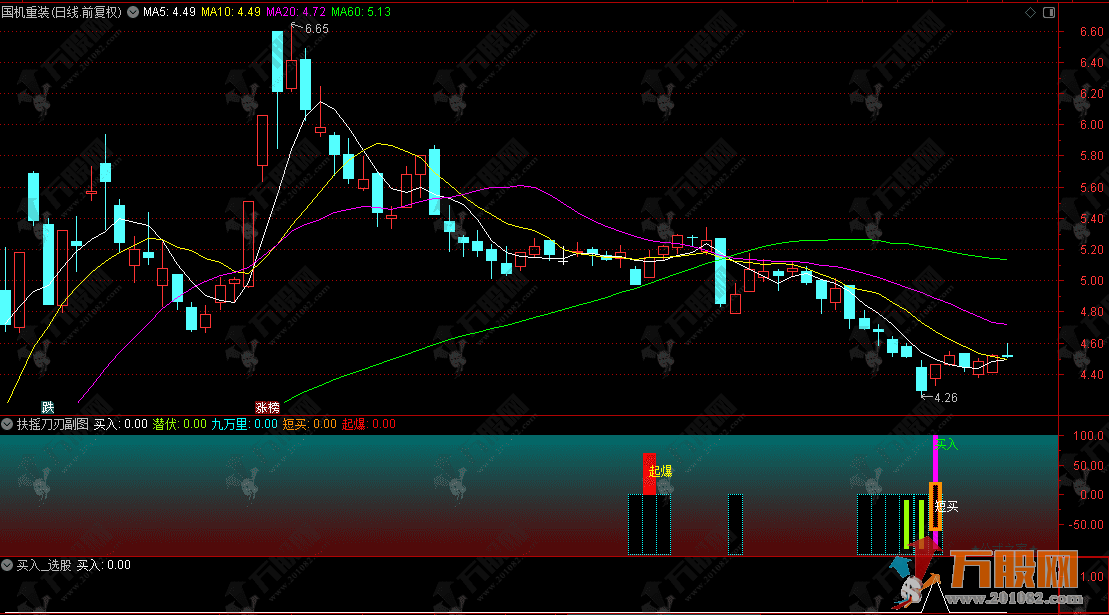1109x615 pixels.
Task: Open the dropdown next to 国机重装 title
Action: point(133,12)
